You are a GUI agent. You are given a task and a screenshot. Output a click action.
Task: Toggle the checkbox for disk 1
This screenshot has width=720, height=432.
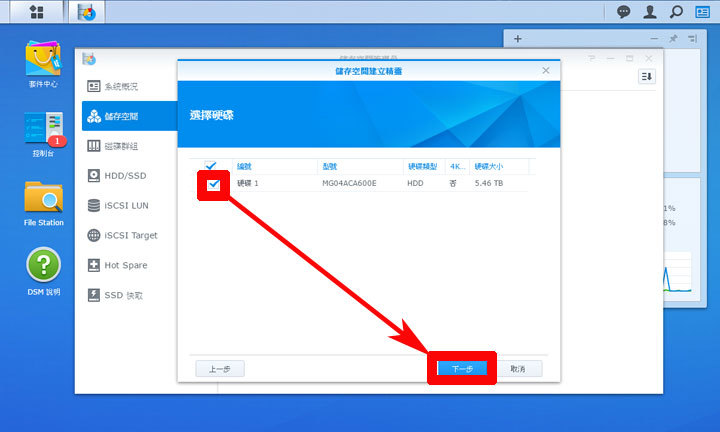pos(214,185)
